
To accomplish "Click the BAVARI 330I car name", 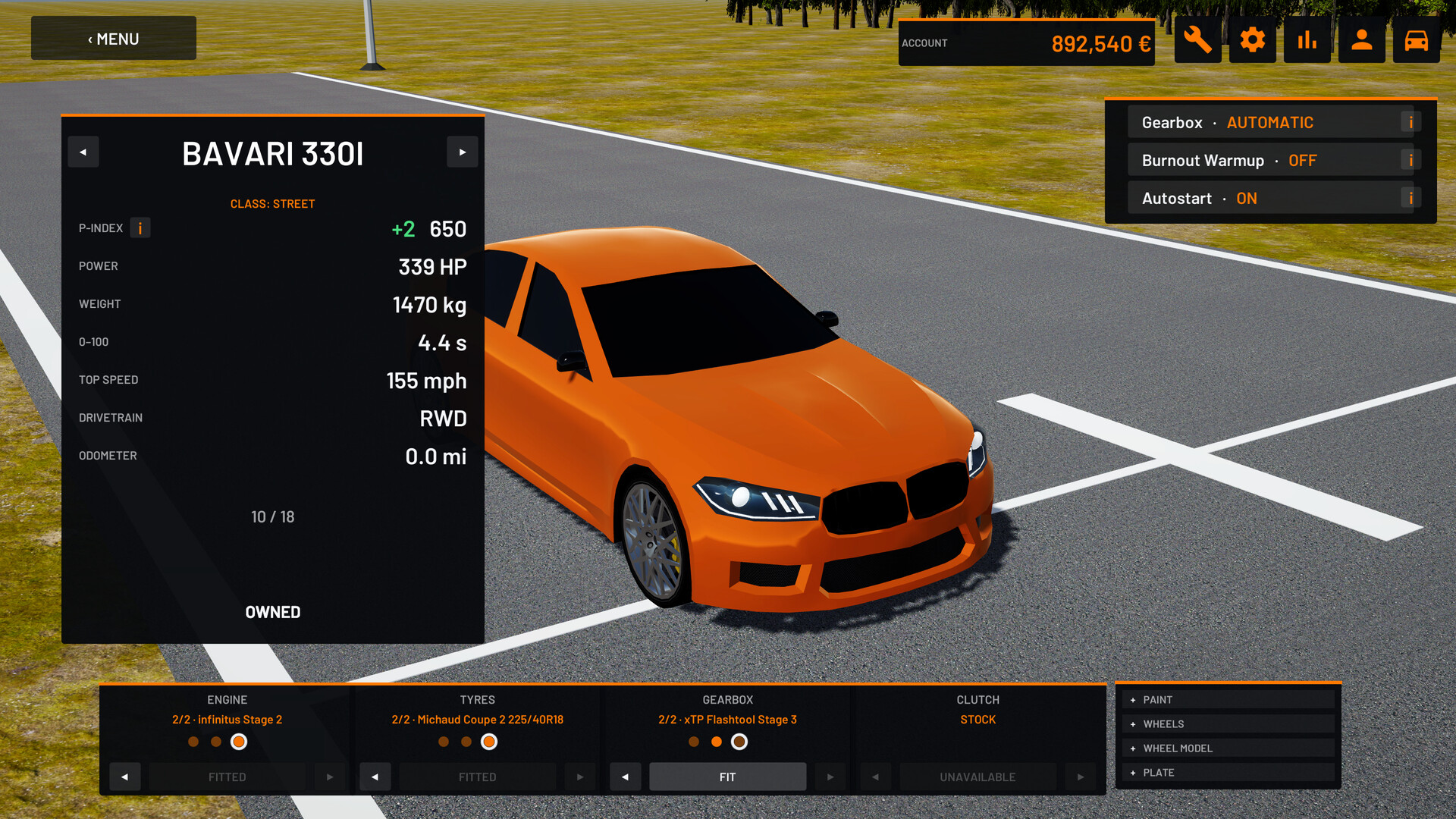I will pos(273,154).
